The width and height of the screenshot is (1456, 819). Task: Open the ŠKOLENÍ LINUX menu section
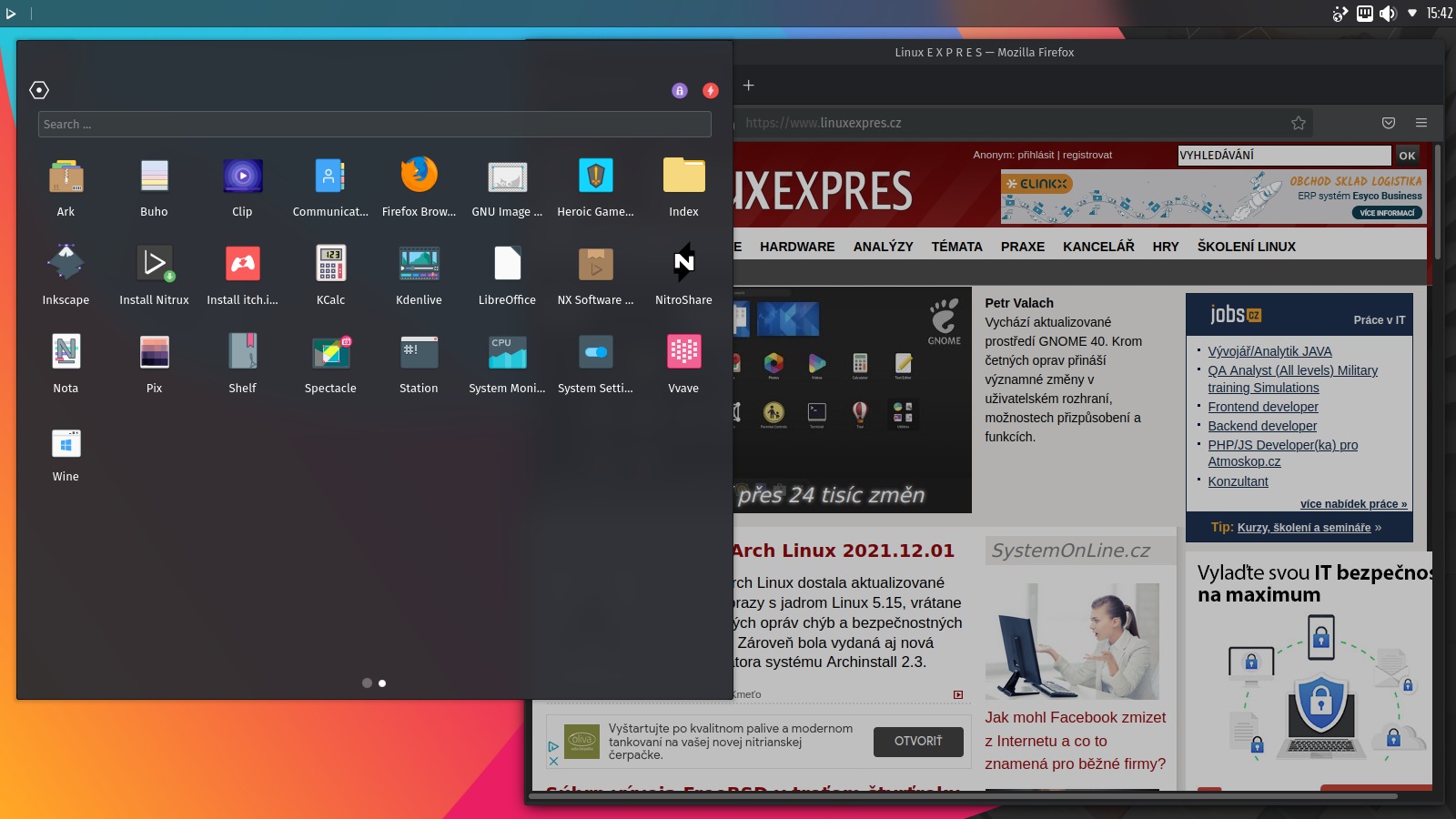[1247, 247]
